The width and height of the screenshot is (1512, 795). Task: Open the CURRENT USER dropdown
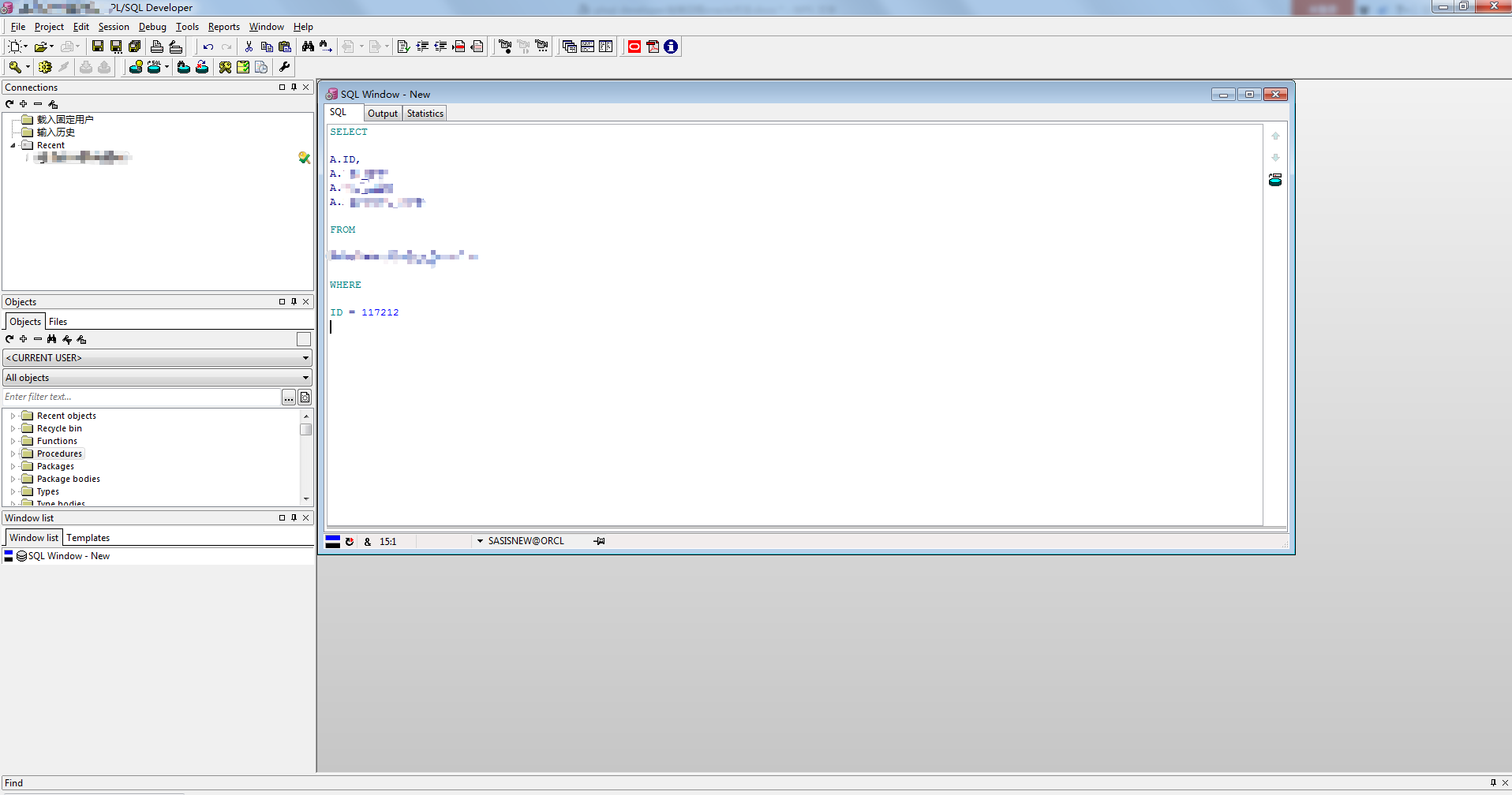click(158, 358)
